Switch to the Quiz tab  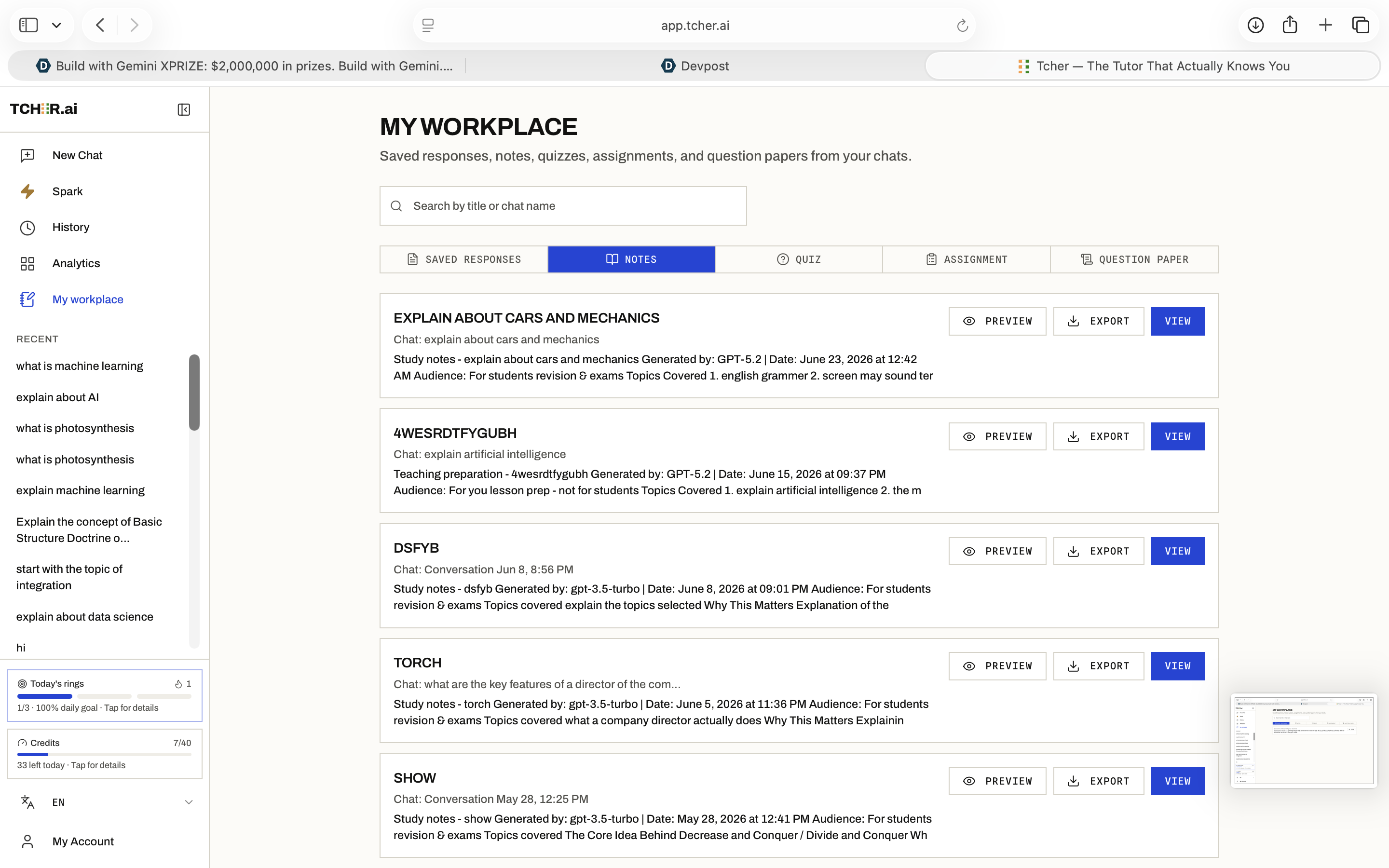click(799, 259)
